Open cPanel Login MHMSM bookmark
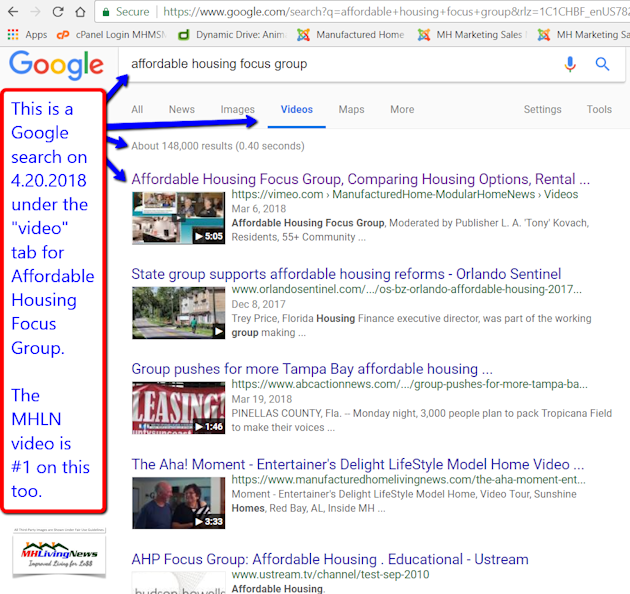Viewport: 630px width, 594px height. click(111, 35)
